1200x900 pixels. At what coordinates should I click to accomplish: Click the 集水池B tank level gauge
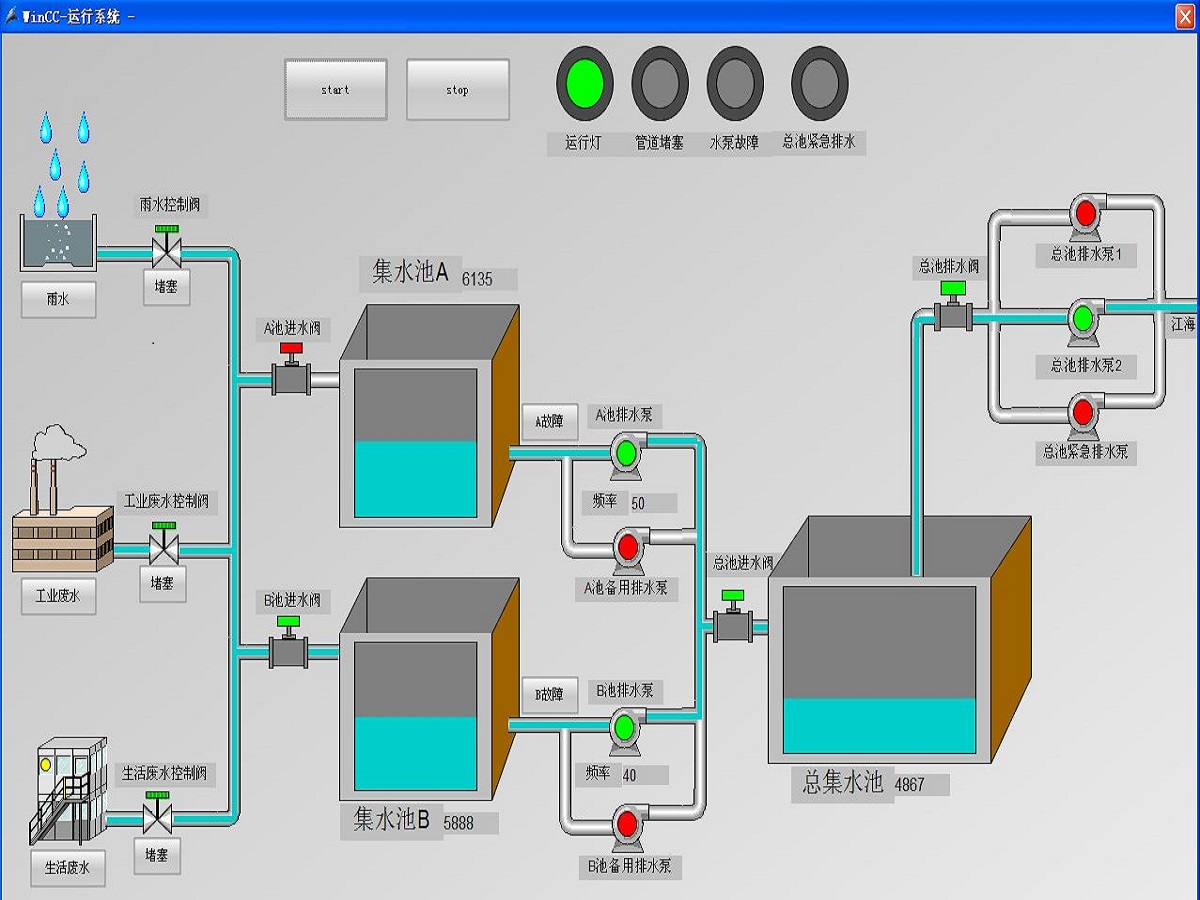[416, 716]
